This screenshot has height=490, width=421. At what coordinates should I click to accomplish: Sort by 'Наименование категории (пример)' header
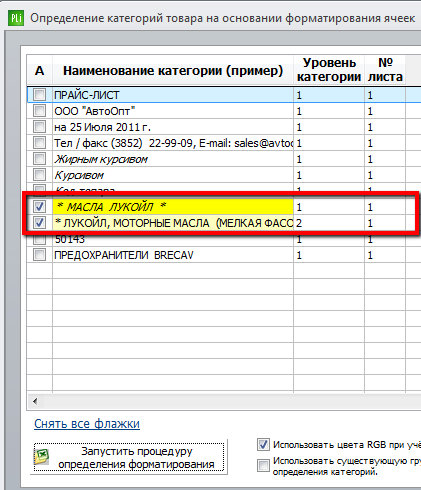[173, 70]
